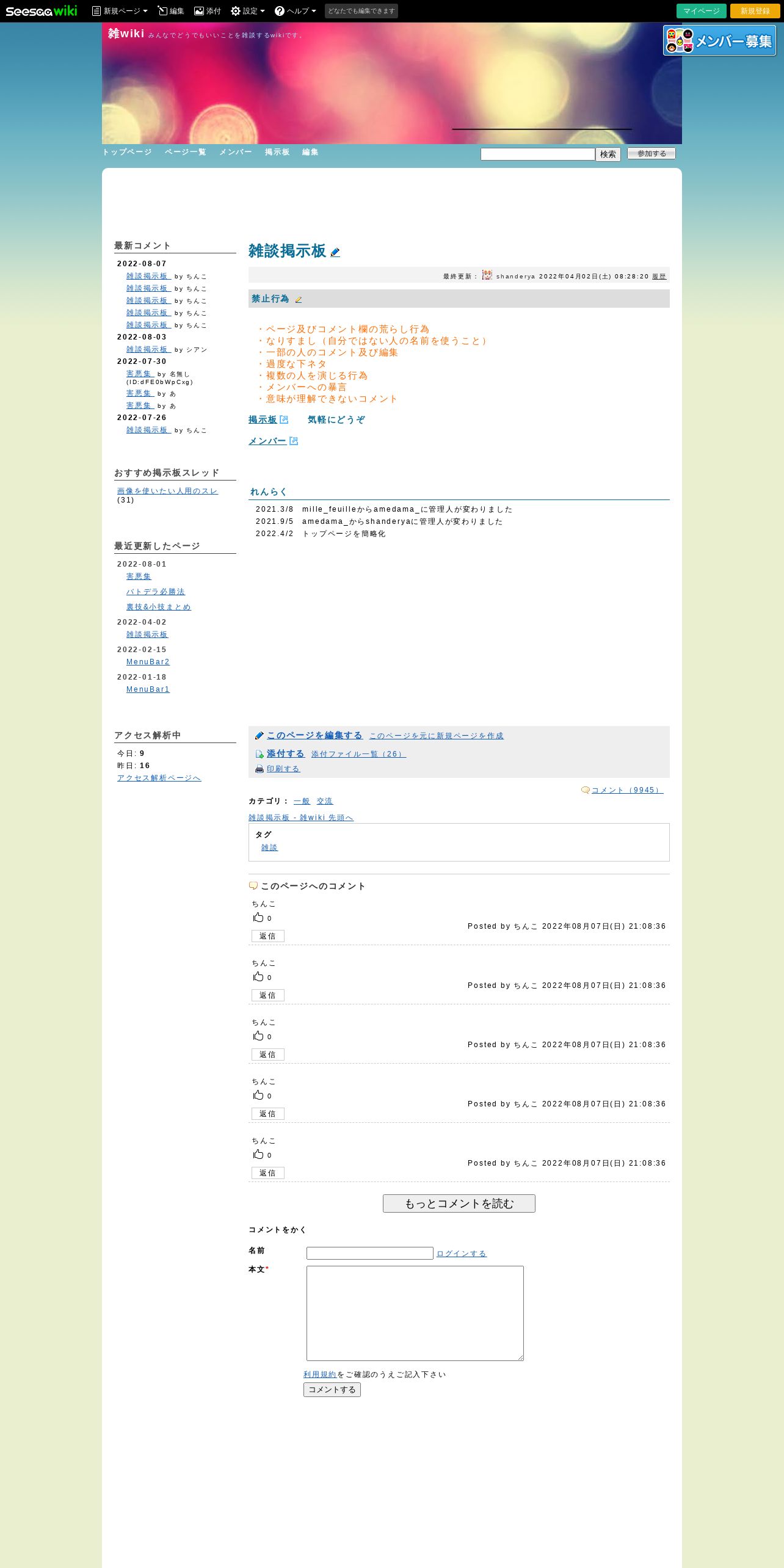Open the メンバー link in page body

(267, 441)
